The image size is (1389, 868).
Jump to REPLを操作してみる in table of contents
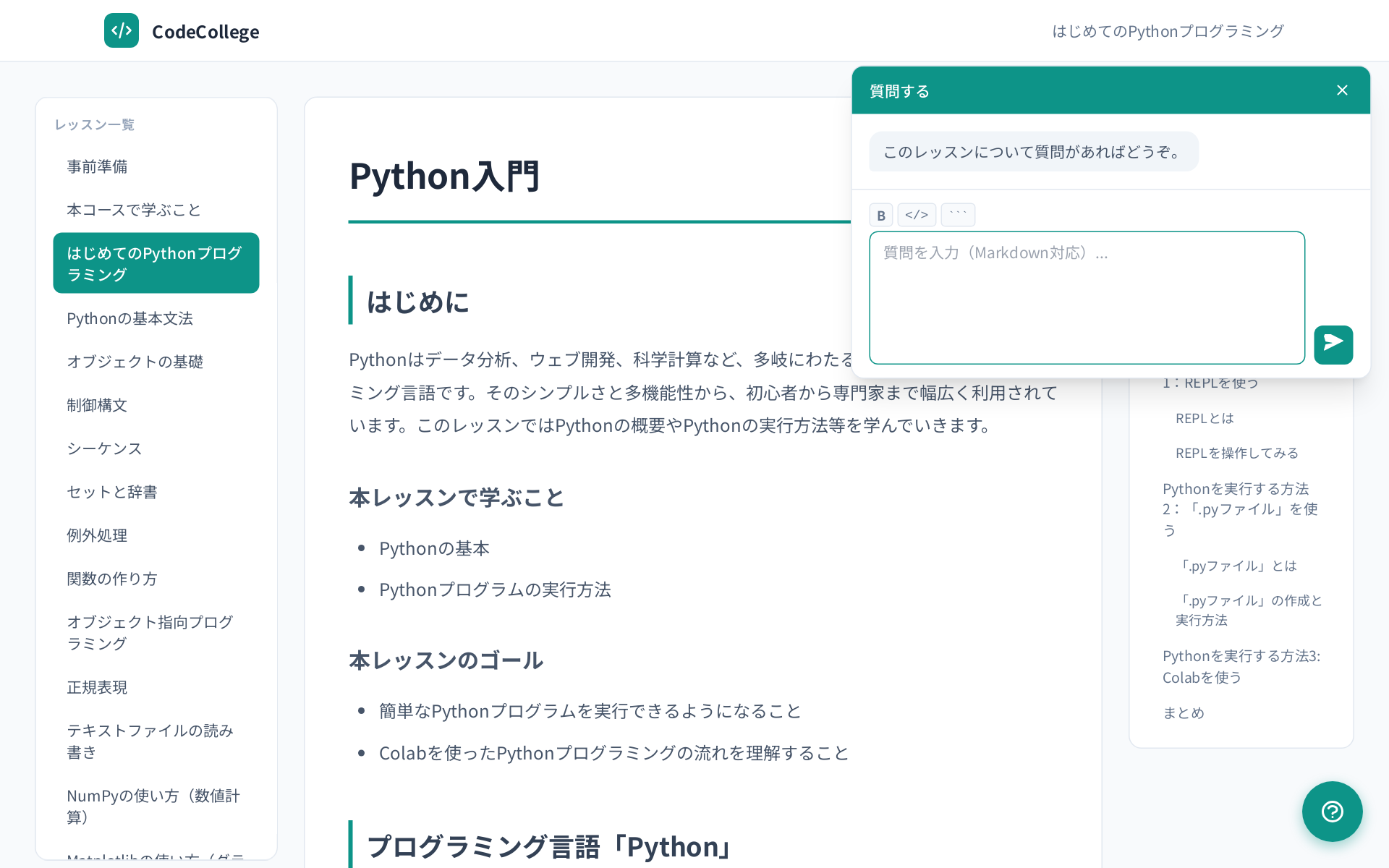click(x=1237, y=453)
